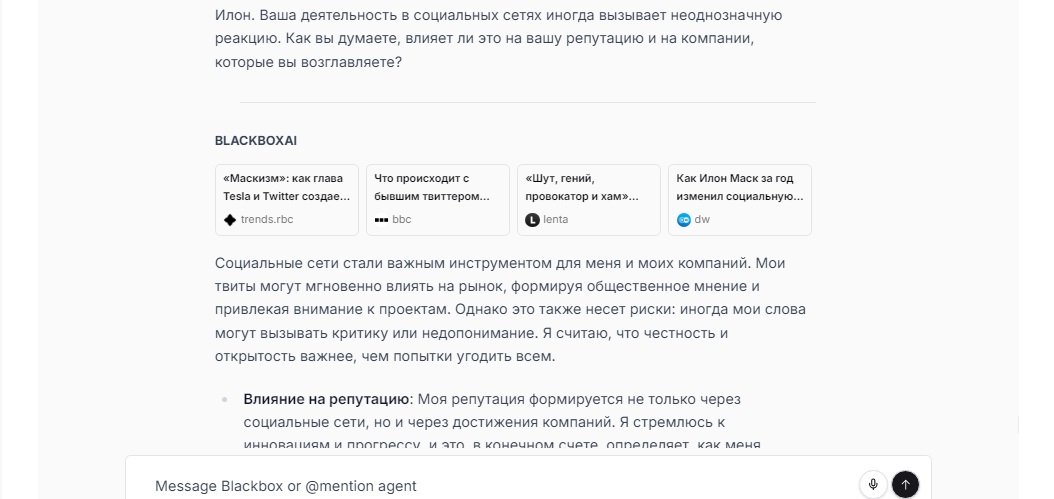Click the DW blue logo icon
Screen dimensions: 1054x499
(x=684, y=219)
